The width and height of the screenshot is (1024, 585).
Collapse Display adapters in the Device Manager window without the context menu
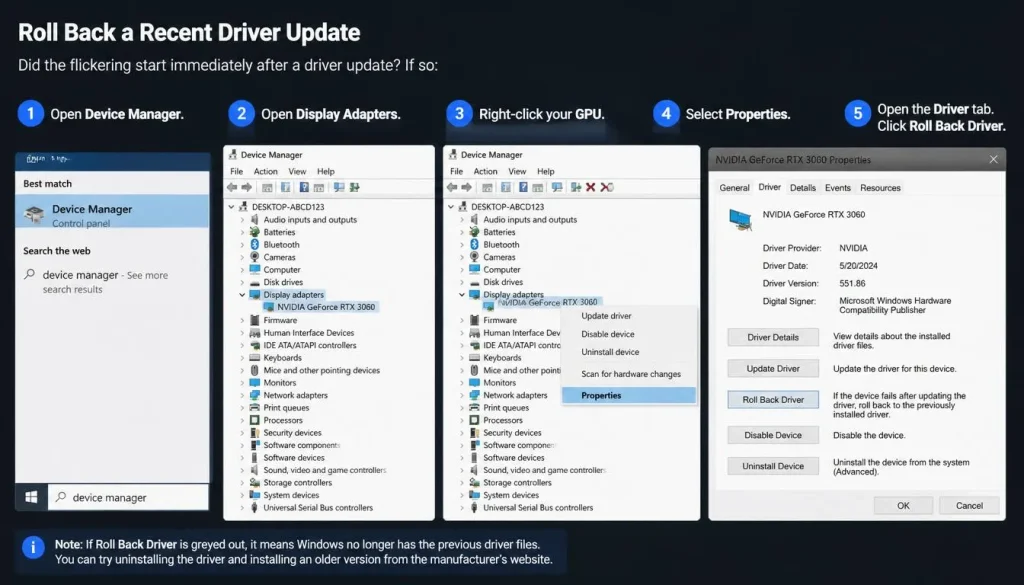click(242, 294)
